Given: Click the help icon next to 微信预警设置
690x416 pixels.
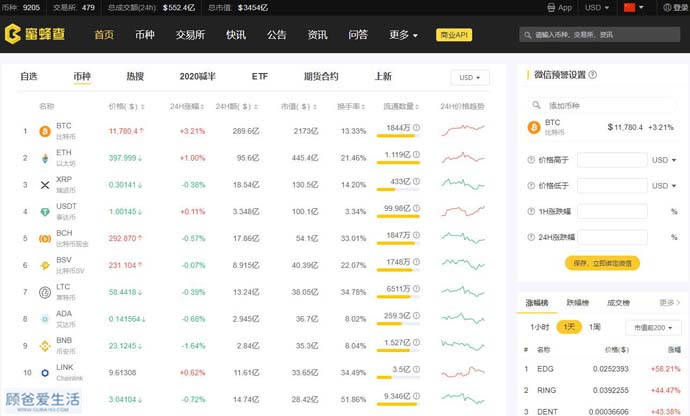Looking at the screenshot, I should (593, 75).
